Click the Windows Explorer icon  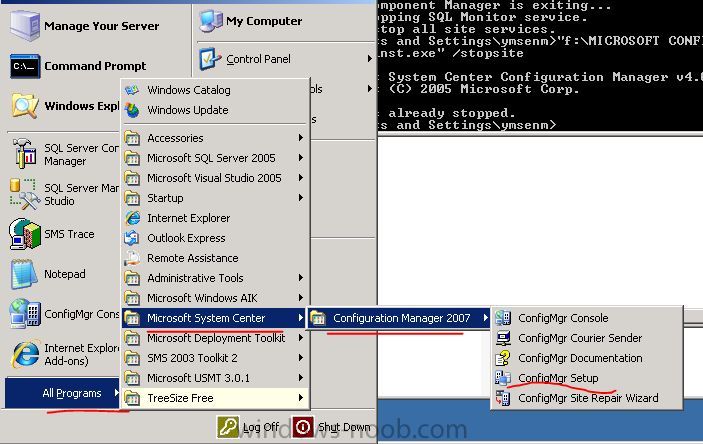[25, 106]
